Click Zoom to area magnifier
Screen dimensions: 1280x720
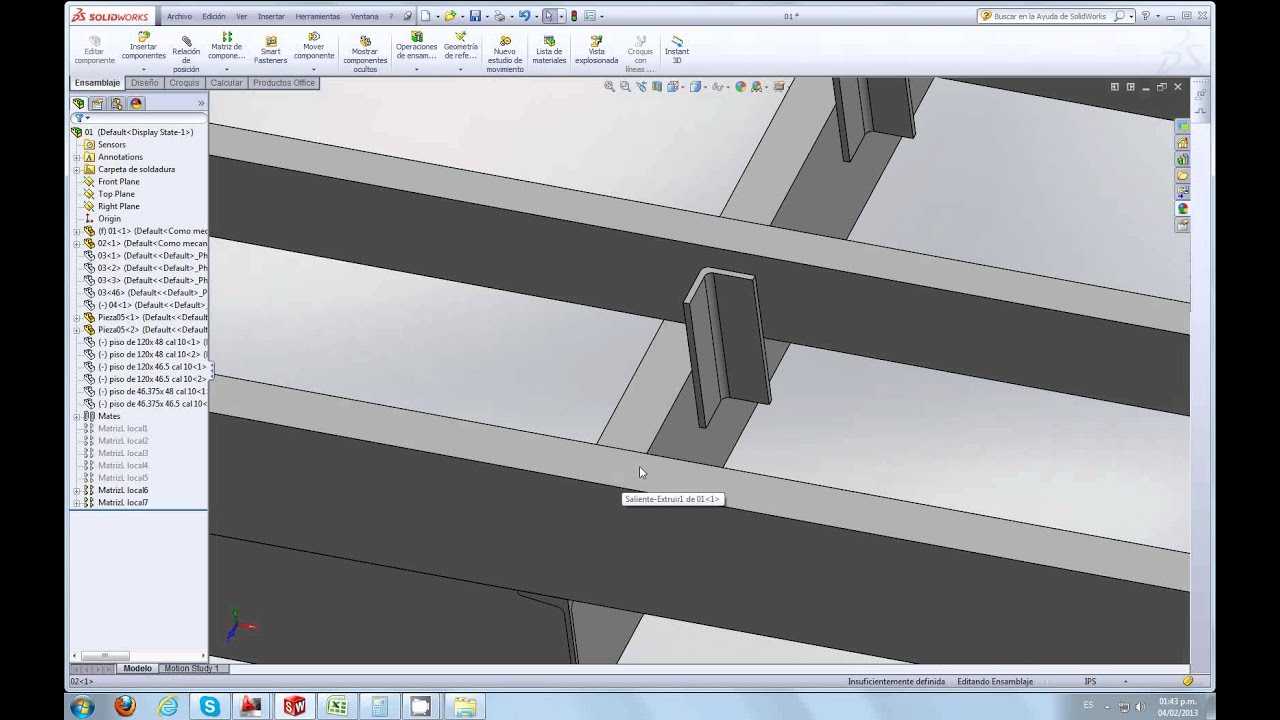point(625,87)
